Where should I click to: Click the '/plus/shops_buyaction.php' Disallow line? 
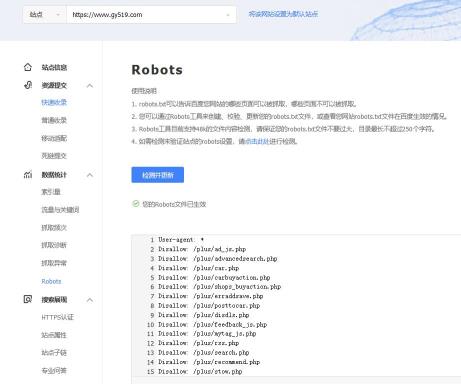click(x=219, y=287)
